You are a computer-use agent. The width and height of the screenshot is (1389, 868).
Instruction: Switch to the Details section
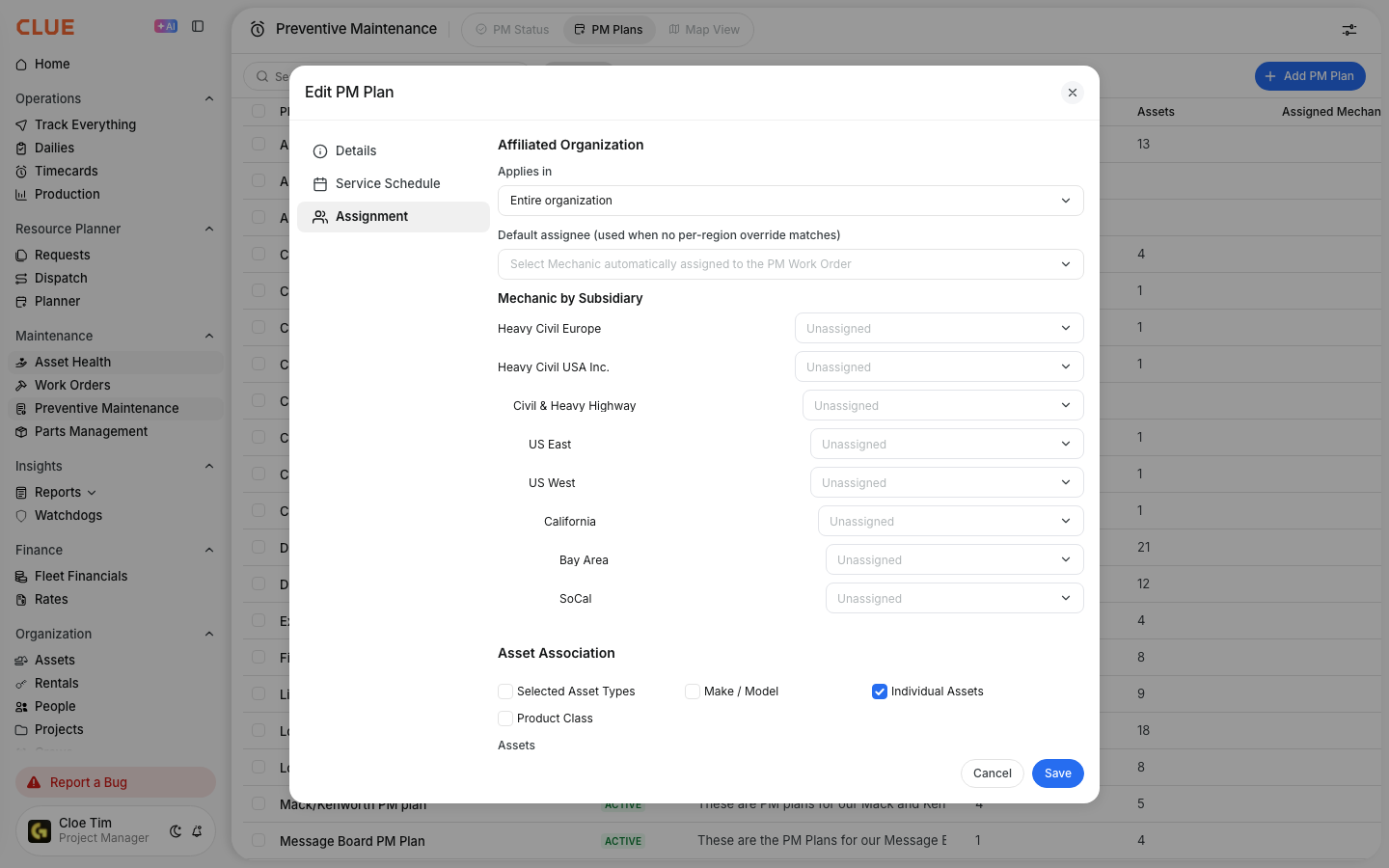click(394, 151)
